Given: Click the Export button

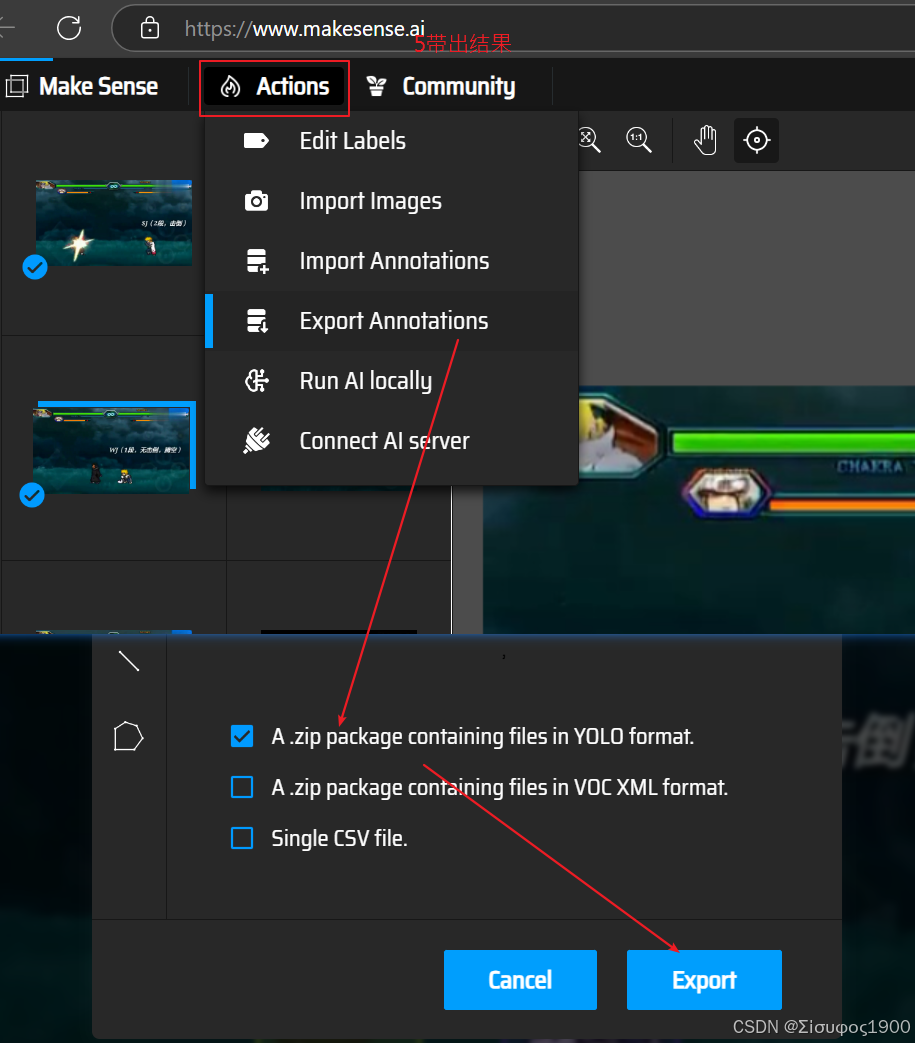Looking at the screenshot, I should (x=704, y=980).
